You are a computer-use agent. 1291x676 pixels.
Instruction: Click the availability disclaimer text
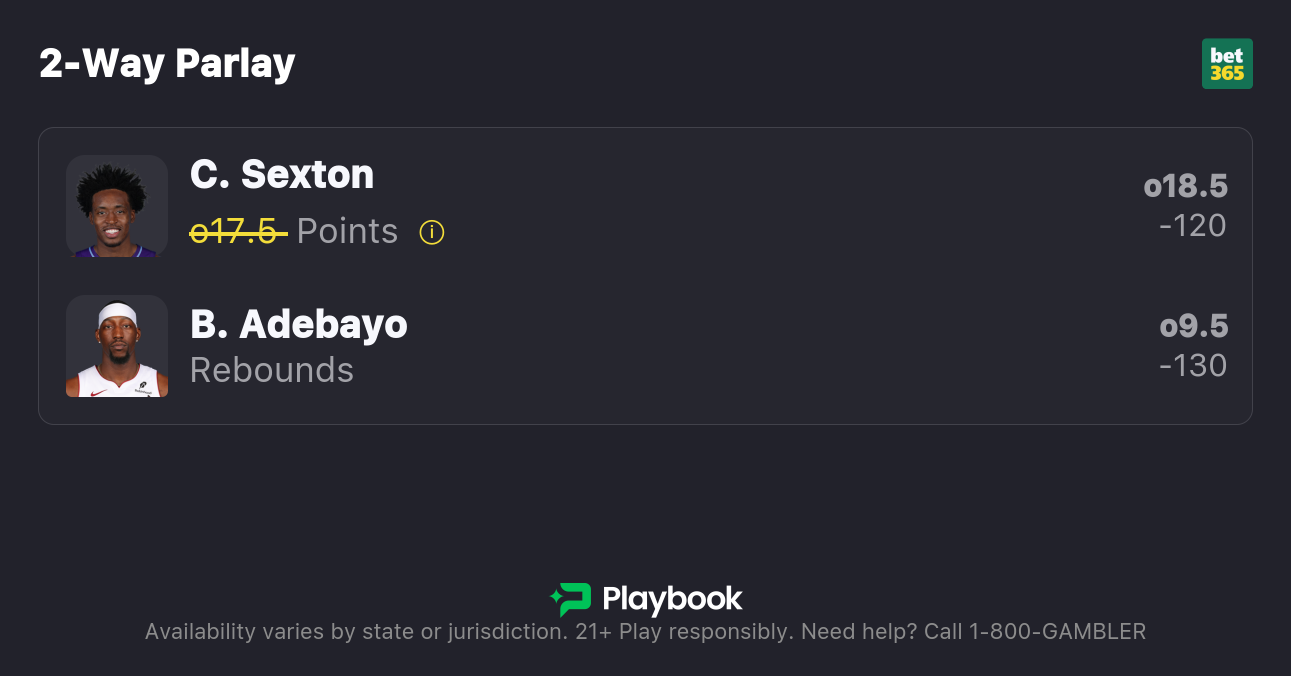355,632
